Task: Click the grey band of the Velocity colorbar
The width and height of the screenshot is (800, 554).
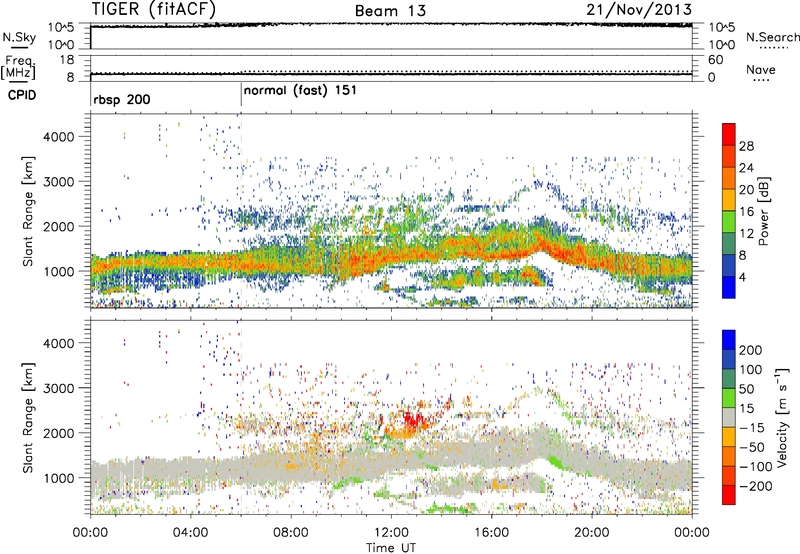Action: click(729, 418)
